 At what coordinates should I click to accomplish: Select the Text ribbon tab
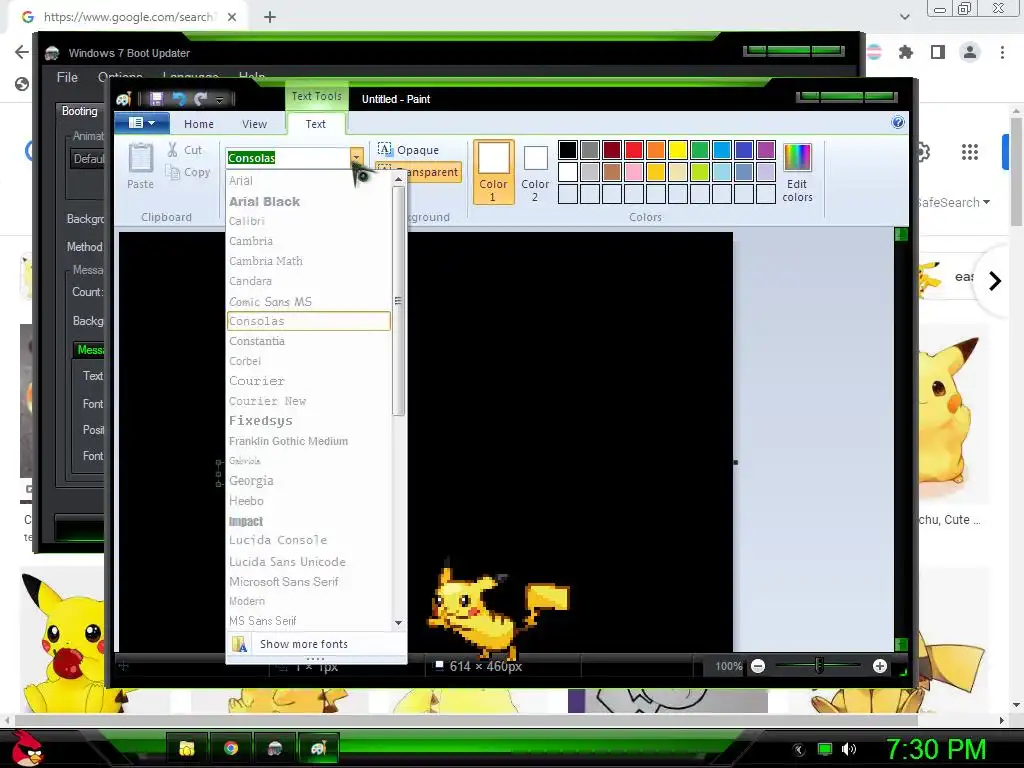coord(315,124)
